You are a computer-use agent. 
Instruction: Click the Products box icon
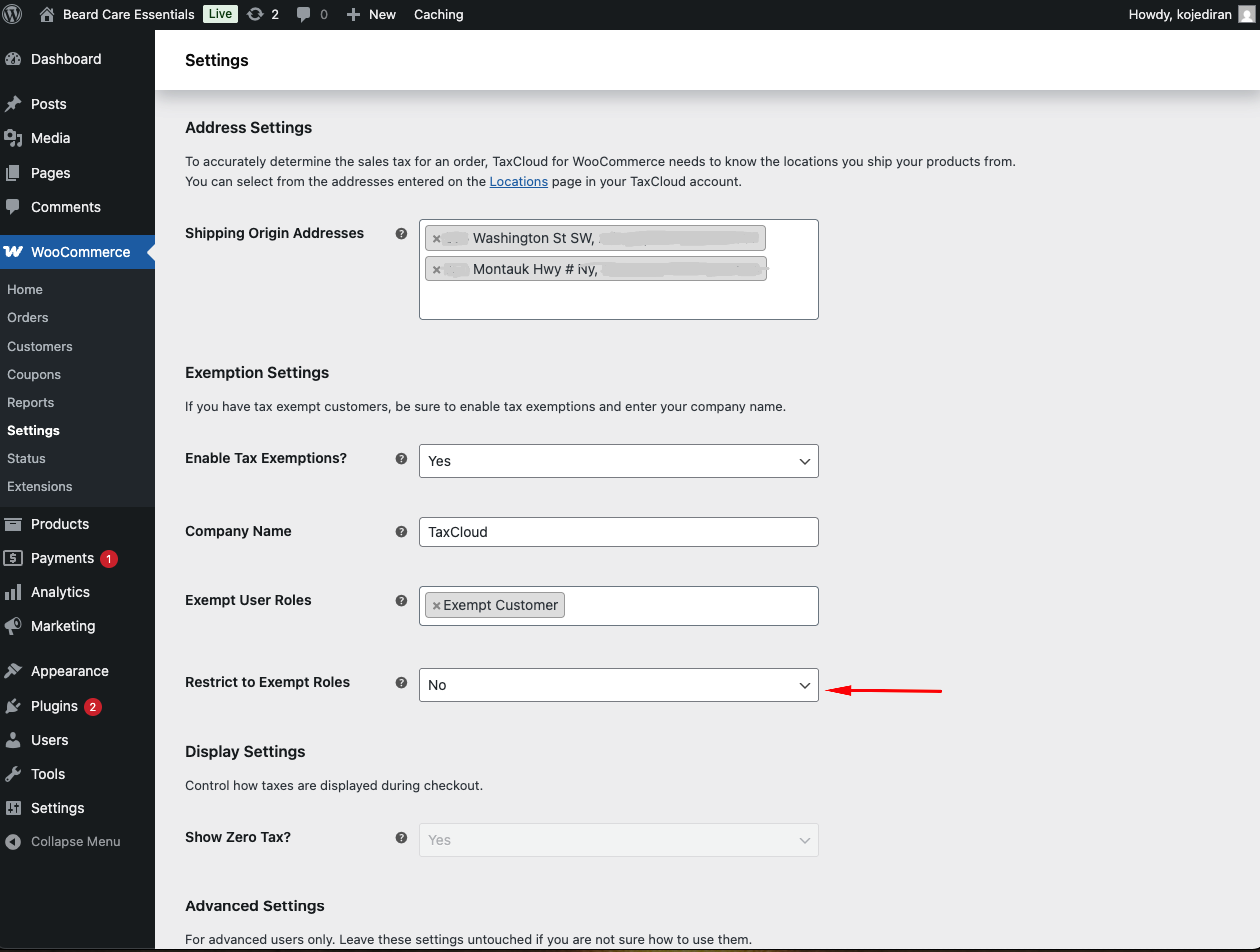[13, 524]
